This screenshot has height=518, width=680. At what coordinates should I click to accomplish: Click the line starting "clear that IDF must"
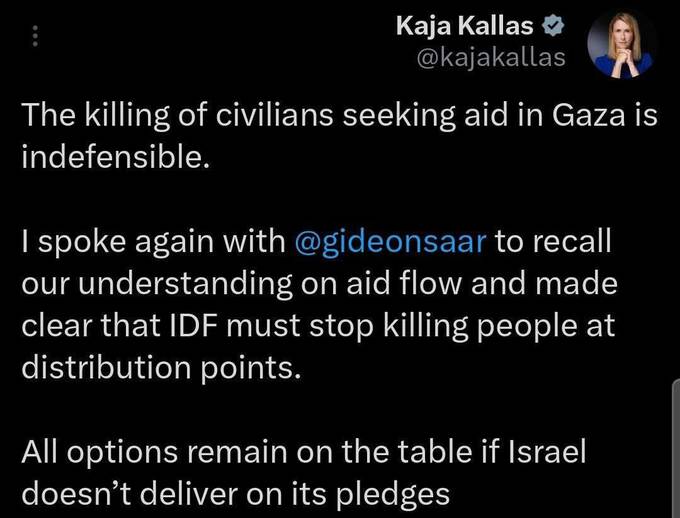point(320,326)
